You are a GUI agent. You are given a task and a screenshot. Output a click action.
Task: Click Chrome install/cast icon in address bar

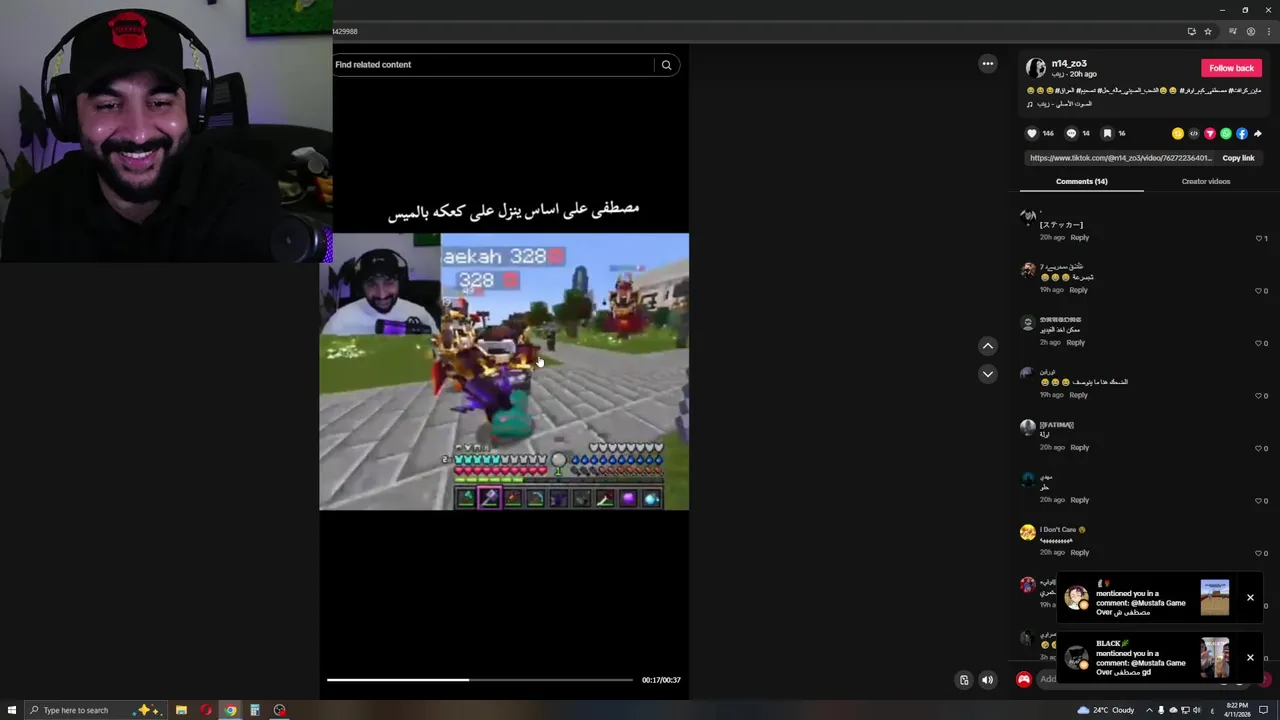1191,31
